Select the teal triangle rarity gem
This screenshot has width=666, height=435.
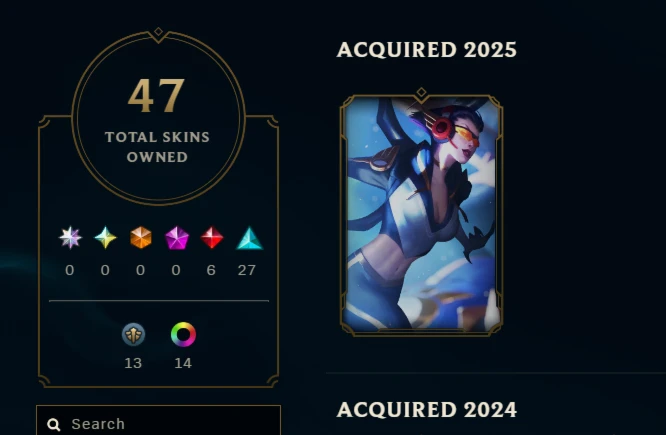(x=249, y=238)
